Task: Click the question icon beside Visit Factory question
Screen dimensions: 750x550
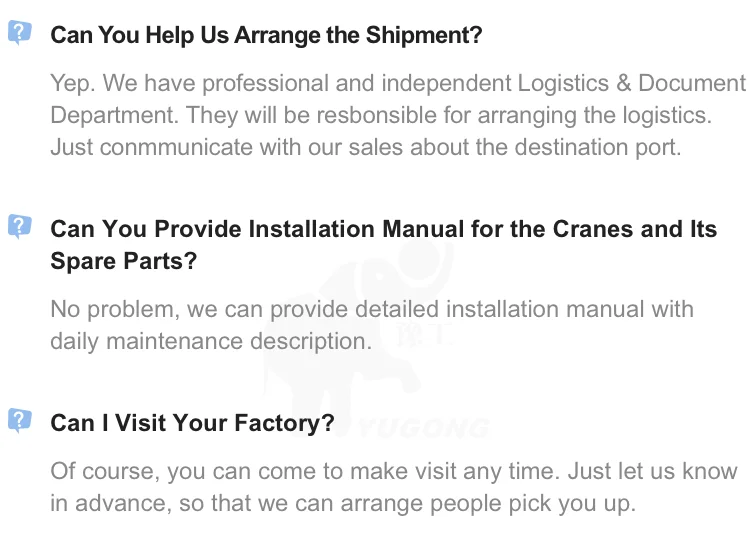Action: [19, 420]
